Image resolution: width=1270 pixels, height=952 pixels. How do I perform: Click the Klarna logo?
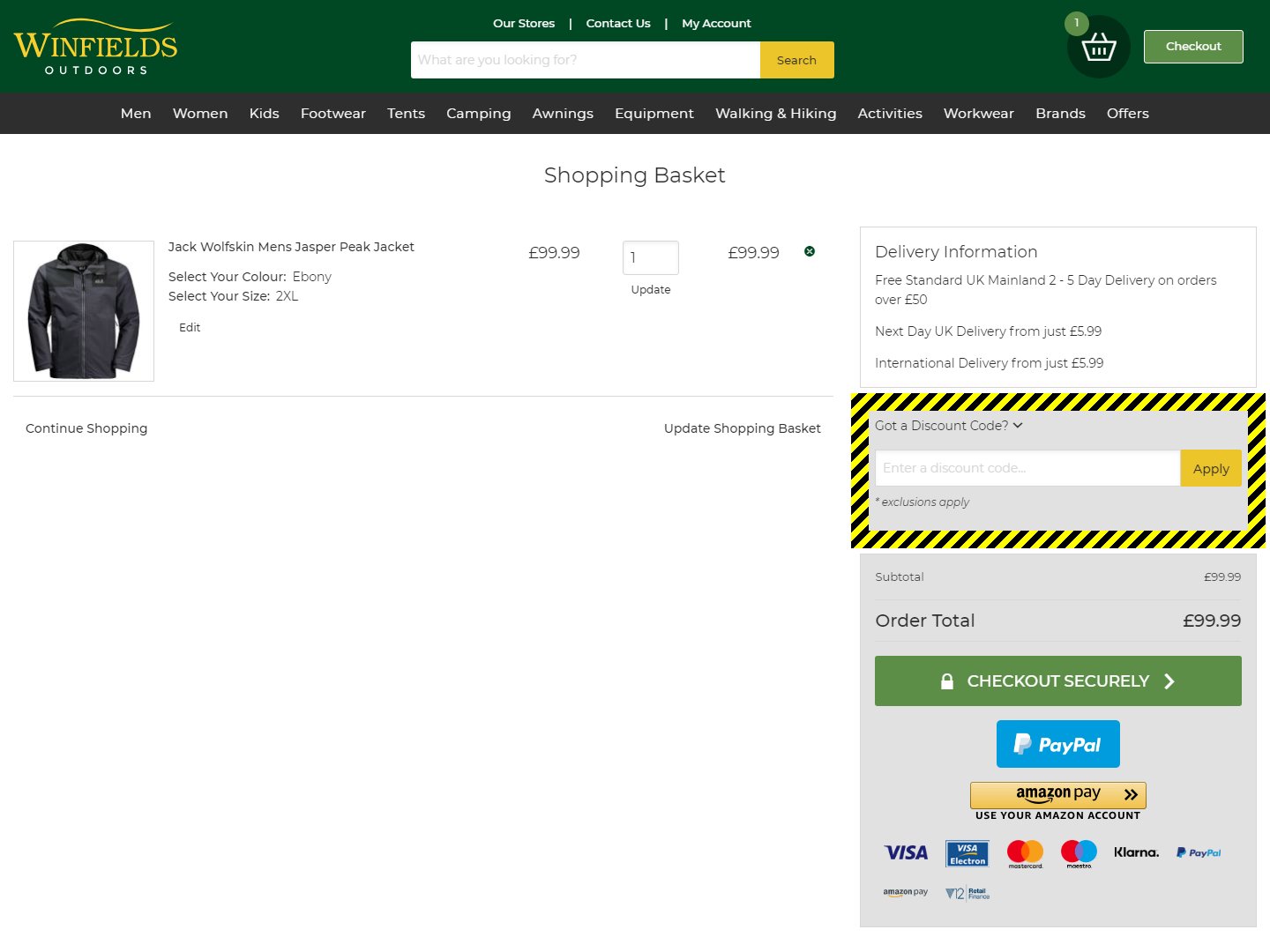click(1136, 852)
